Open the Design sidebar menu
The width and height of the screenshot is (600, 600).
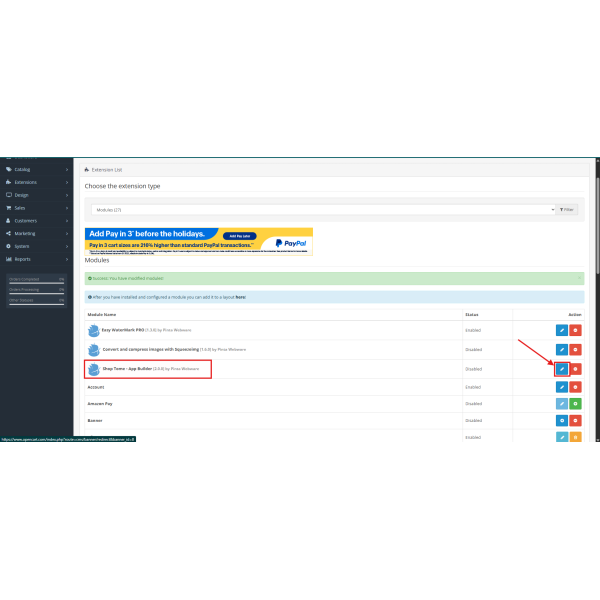click(36, 195)
